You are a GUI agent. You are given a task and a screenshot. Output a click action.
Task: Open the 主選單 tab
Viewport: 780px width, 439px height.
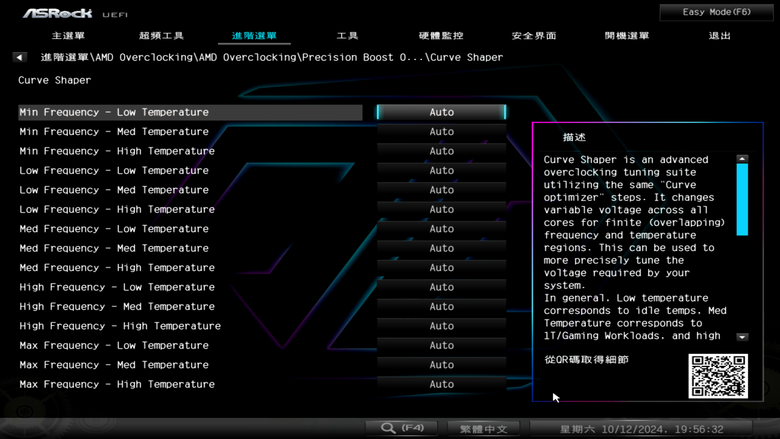(68, 36)
